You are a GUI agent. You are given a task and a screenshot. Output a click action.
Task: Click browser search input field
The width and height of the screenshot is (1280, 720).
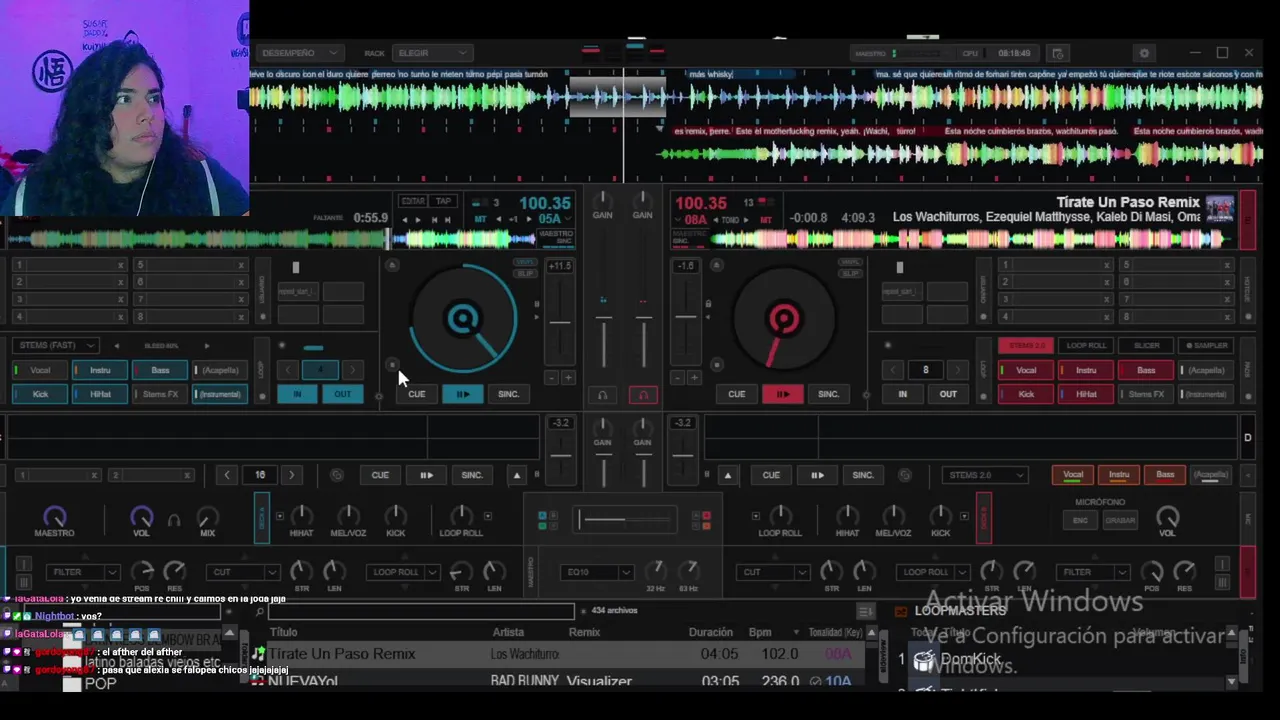click(x=420, y=610)
